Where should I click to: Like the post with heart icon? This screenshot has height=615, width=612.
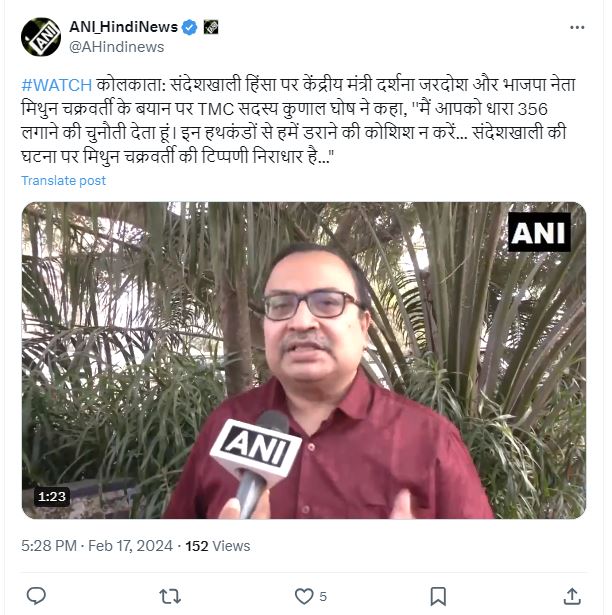(x=304, y=596)
